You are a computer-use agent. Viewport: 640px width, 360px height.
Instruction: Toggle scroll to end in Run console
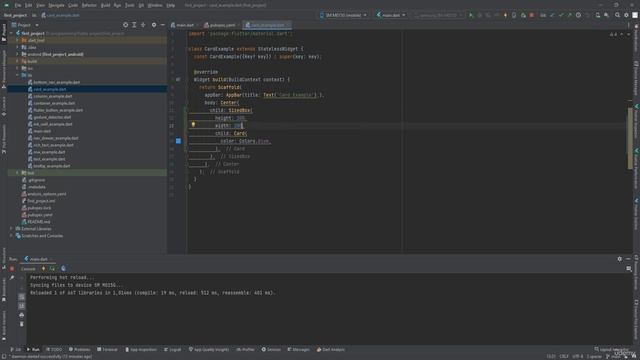pos(22,306)
